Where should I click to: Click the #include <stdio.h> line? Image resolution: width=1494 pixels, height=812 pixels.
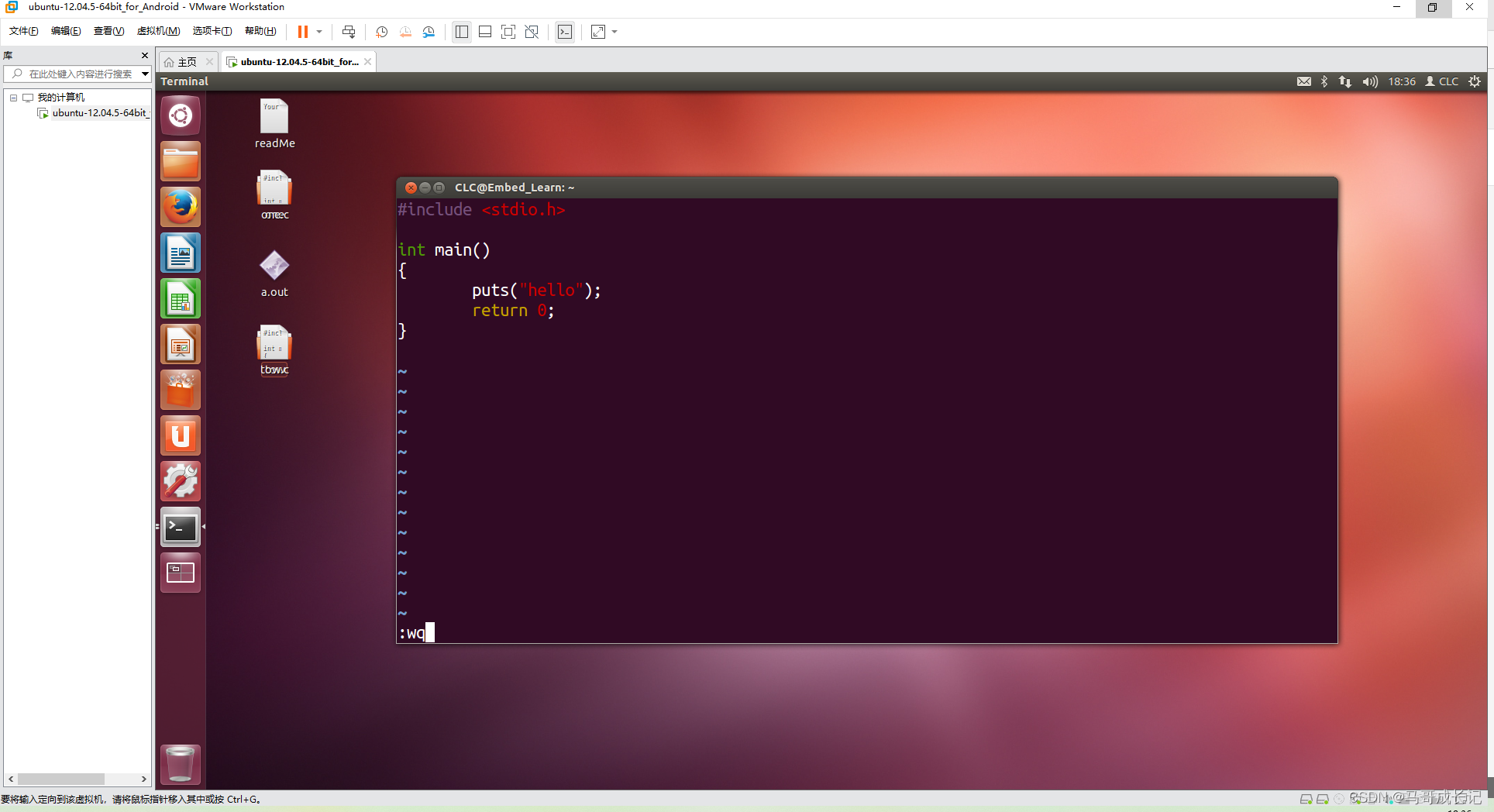[x=482, y=209]
